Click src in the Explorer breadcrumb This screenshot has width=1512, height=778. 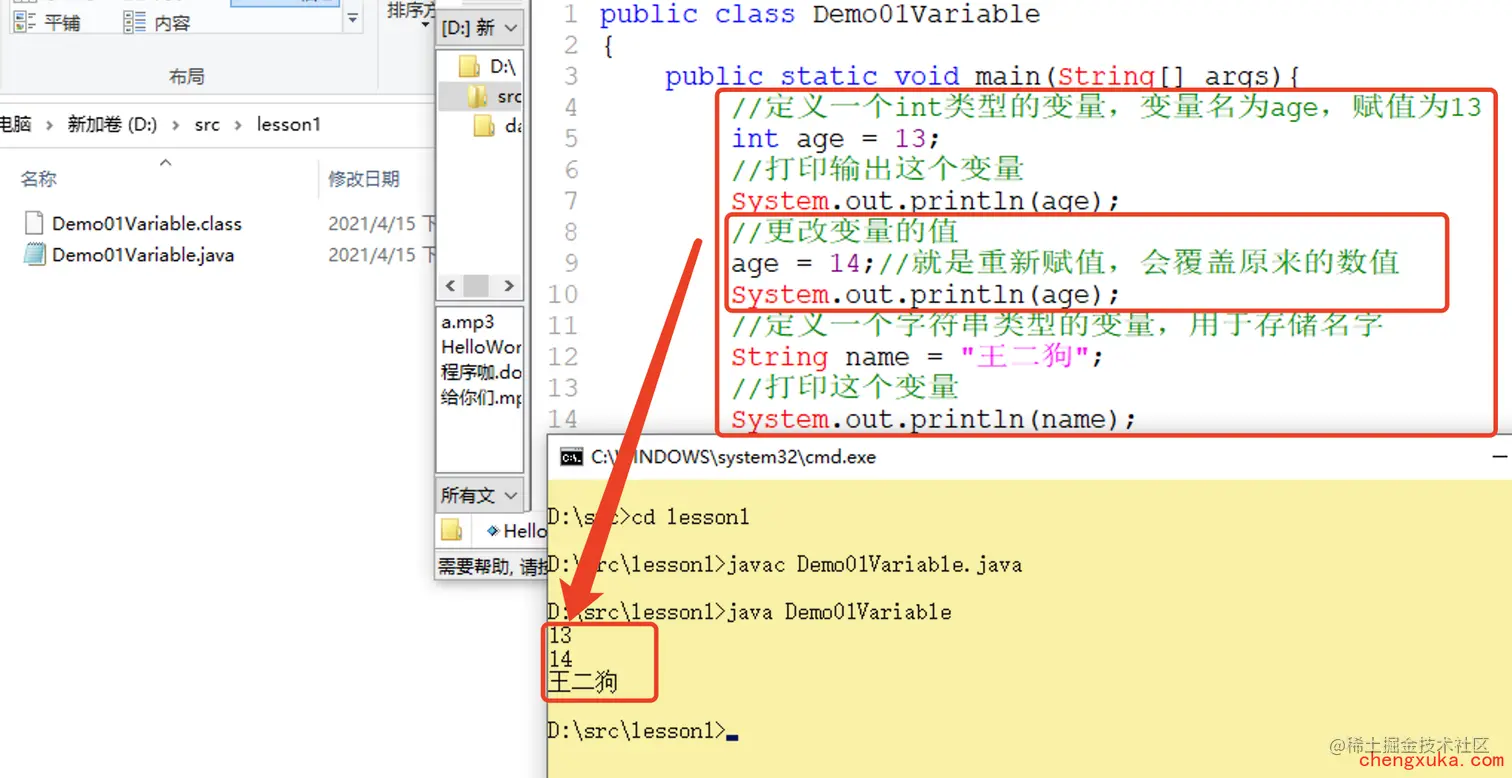click(x=207, y=125)
